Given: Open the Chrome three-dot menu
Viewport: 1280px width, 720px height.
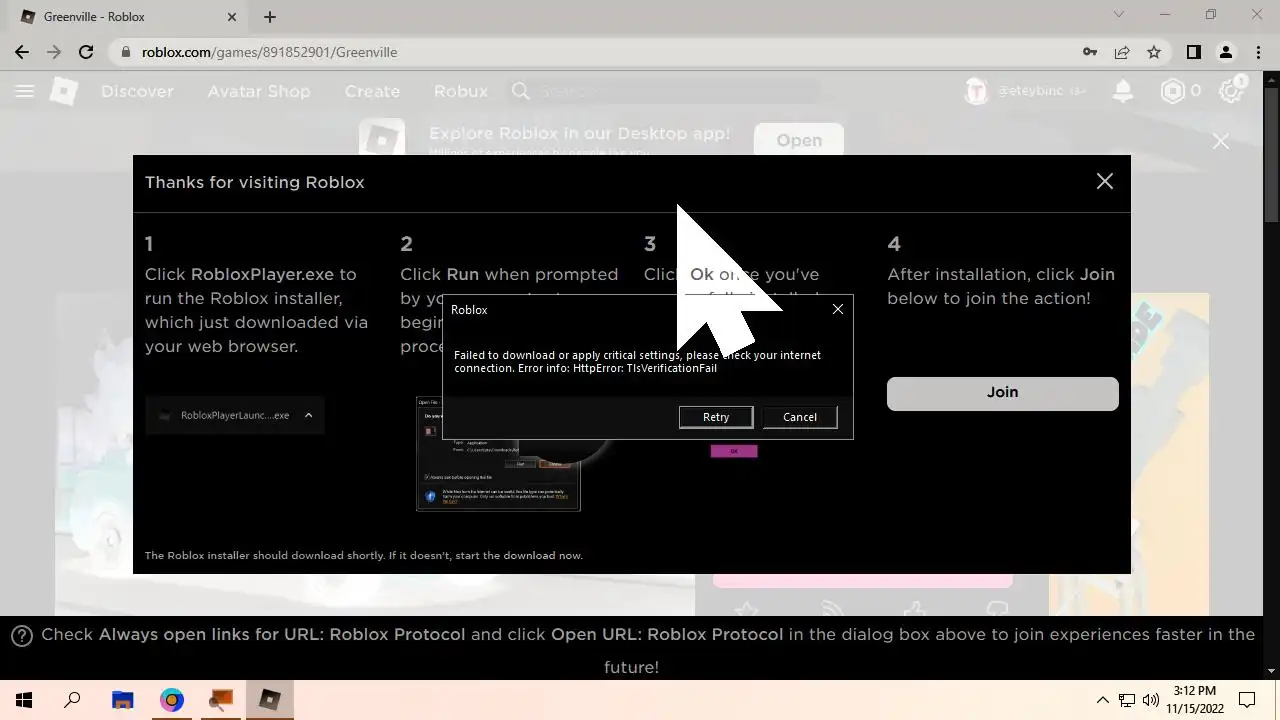Looking at the screenshot, I should click(1258, 52).
